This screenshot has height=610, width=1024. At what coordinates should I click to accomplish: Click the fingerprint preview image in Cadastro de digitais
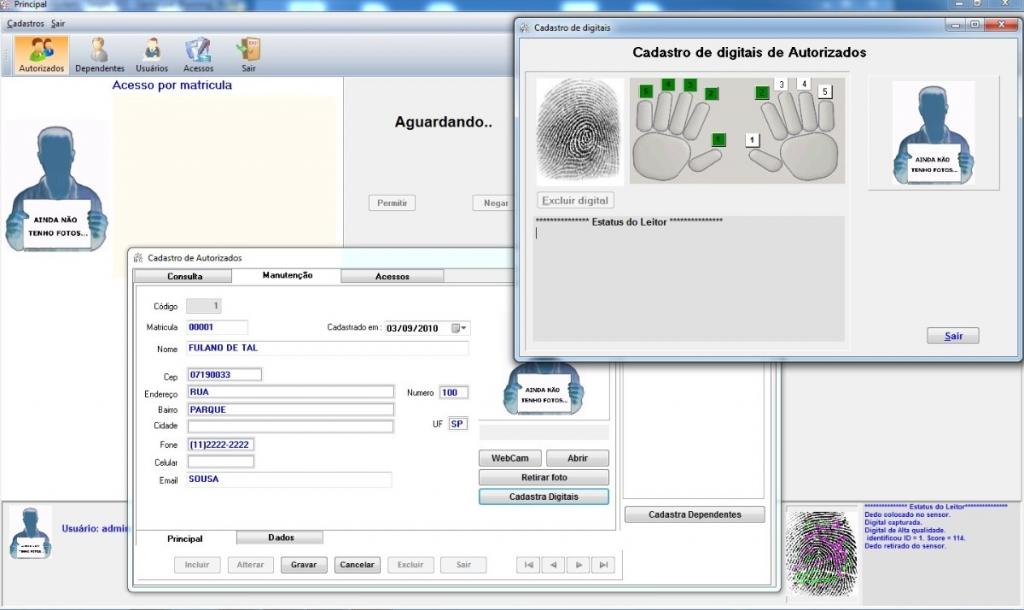click(x=579, y=131)
